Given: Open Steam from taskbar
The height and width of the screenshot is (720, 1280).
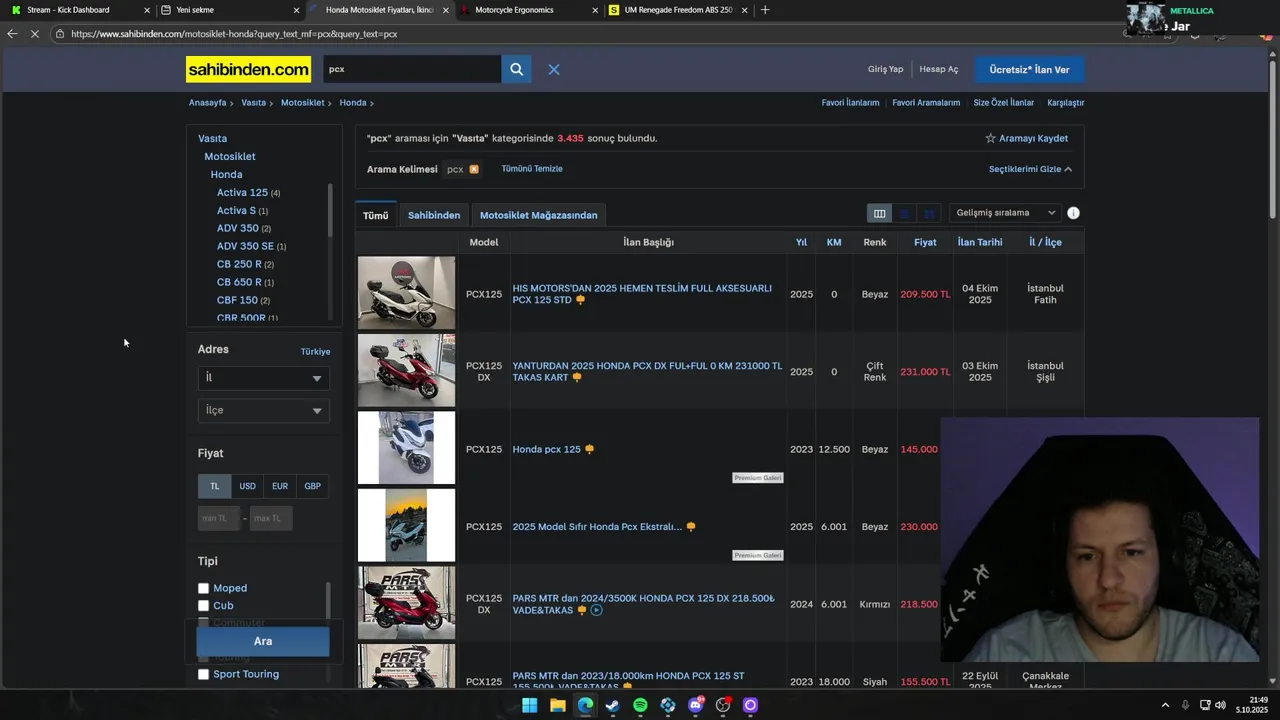Looking at the screenshot, I should click(x=612, y=705).
